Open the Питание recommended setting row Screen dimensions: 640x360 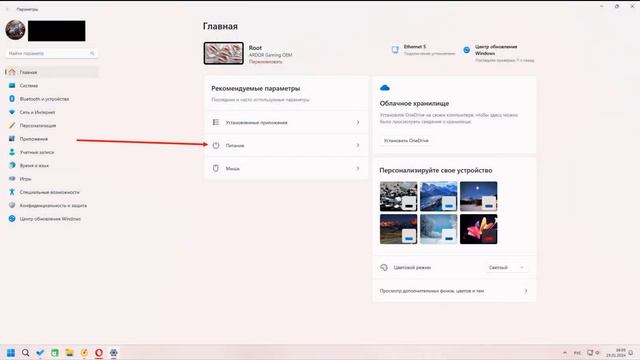coord(286,145)
